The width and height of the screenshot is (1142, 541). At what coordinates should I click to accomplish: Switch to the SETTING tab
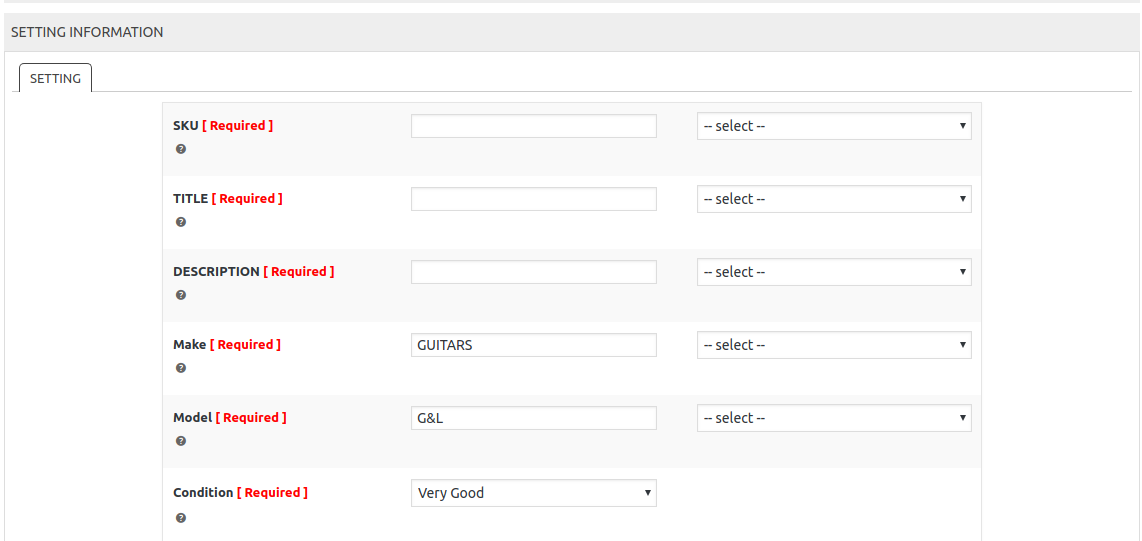pyautogui.click(x=55, y=78)
